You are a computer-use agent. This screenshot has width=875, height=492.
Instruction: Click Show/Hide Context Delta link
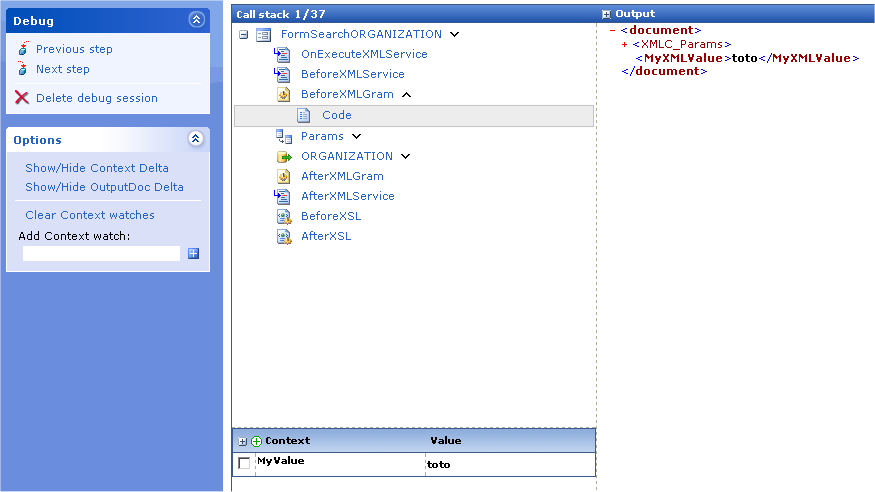tap(97, 168)
